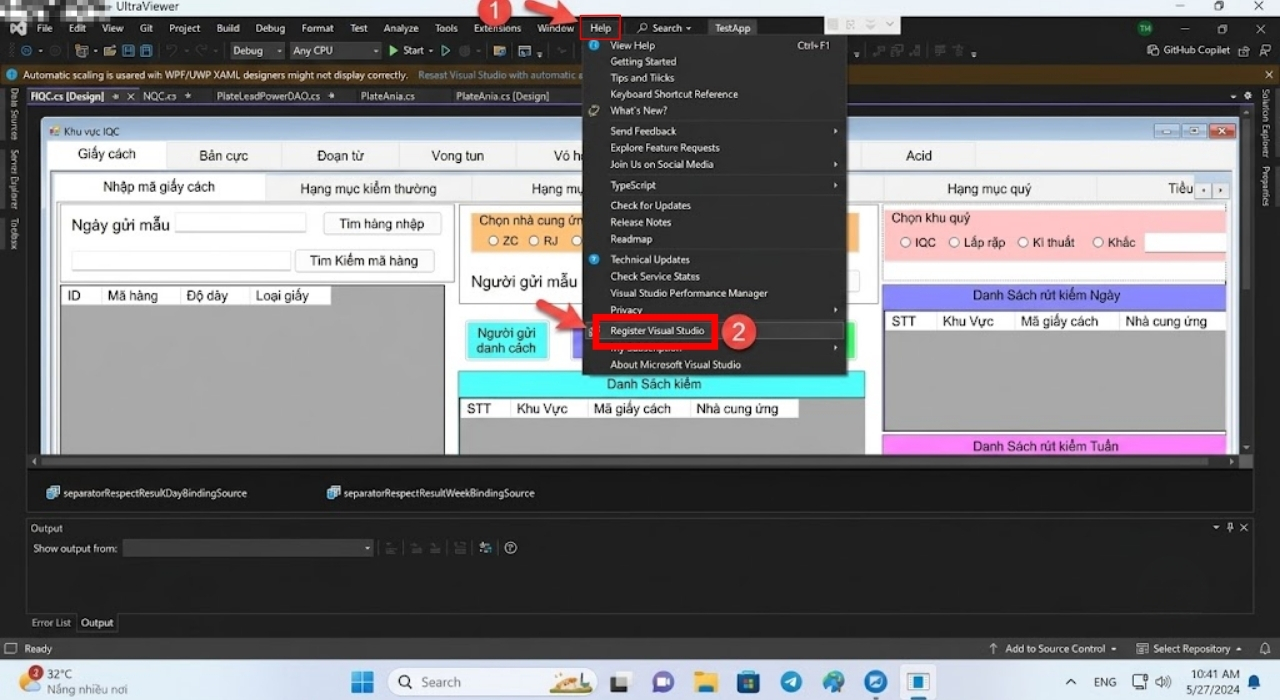Select the ZC supplier radio button

[x=493, y=241]
